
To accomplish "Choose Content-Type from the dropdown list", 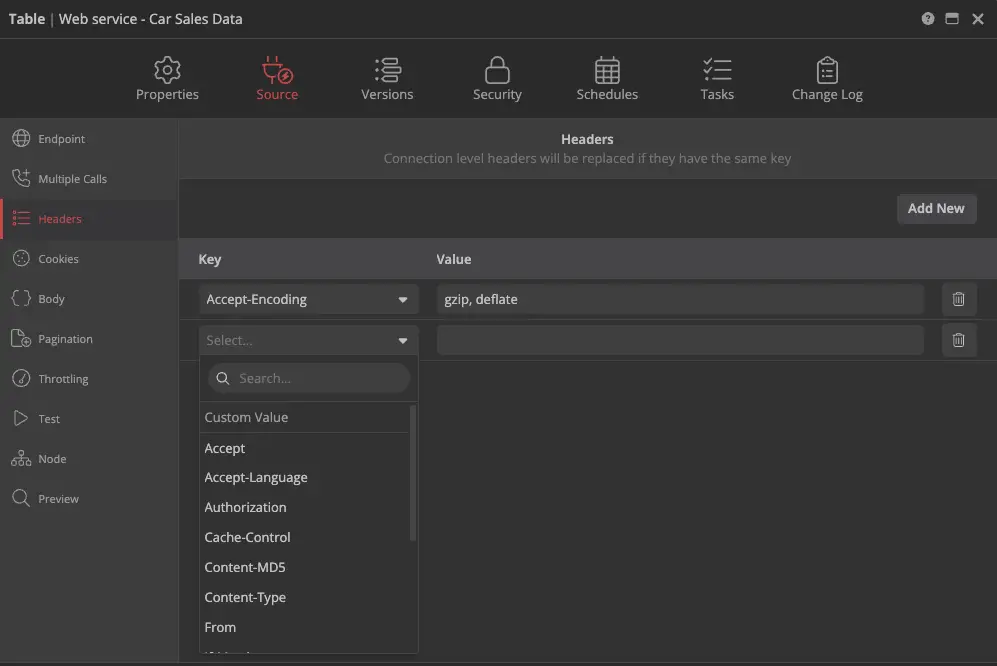I will pos(245,597).
